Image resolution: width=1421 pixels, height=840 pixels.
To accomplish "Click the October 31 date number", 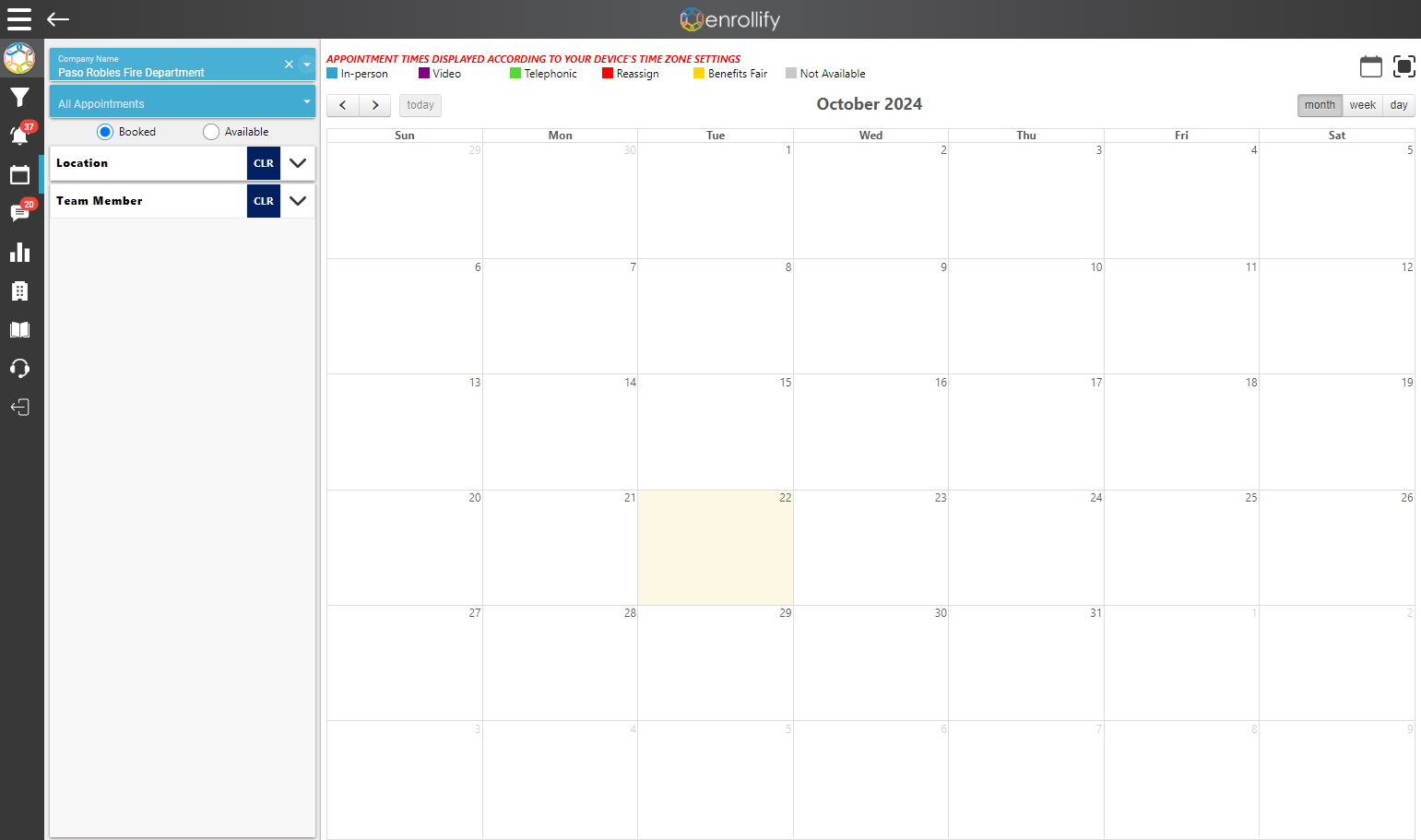I will point(1095,613).
